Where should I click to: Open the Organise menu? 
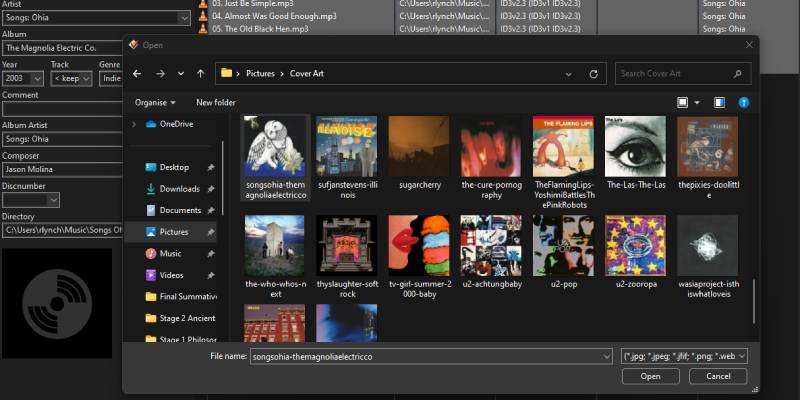click(155, 103)
